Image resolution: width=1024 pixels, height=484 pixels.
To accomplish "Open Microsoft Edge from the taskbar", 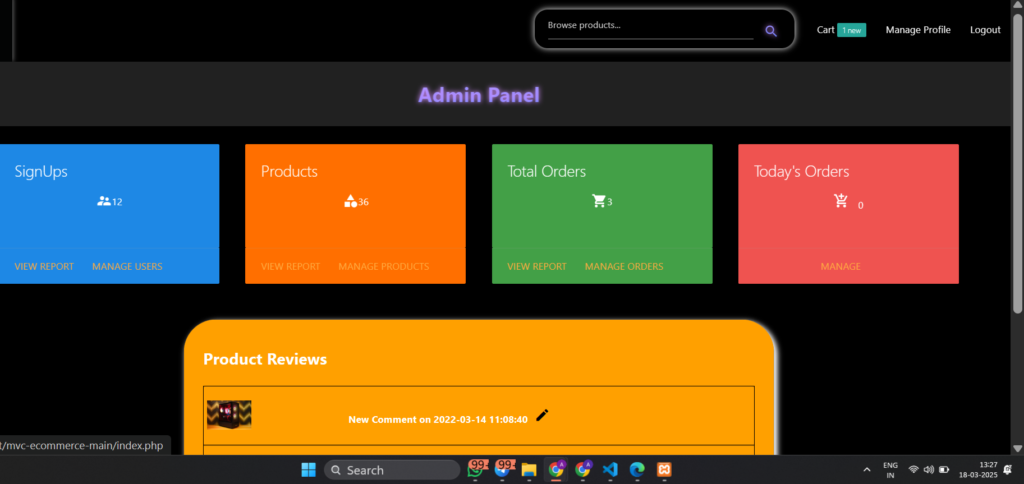I will pos(637,470).
